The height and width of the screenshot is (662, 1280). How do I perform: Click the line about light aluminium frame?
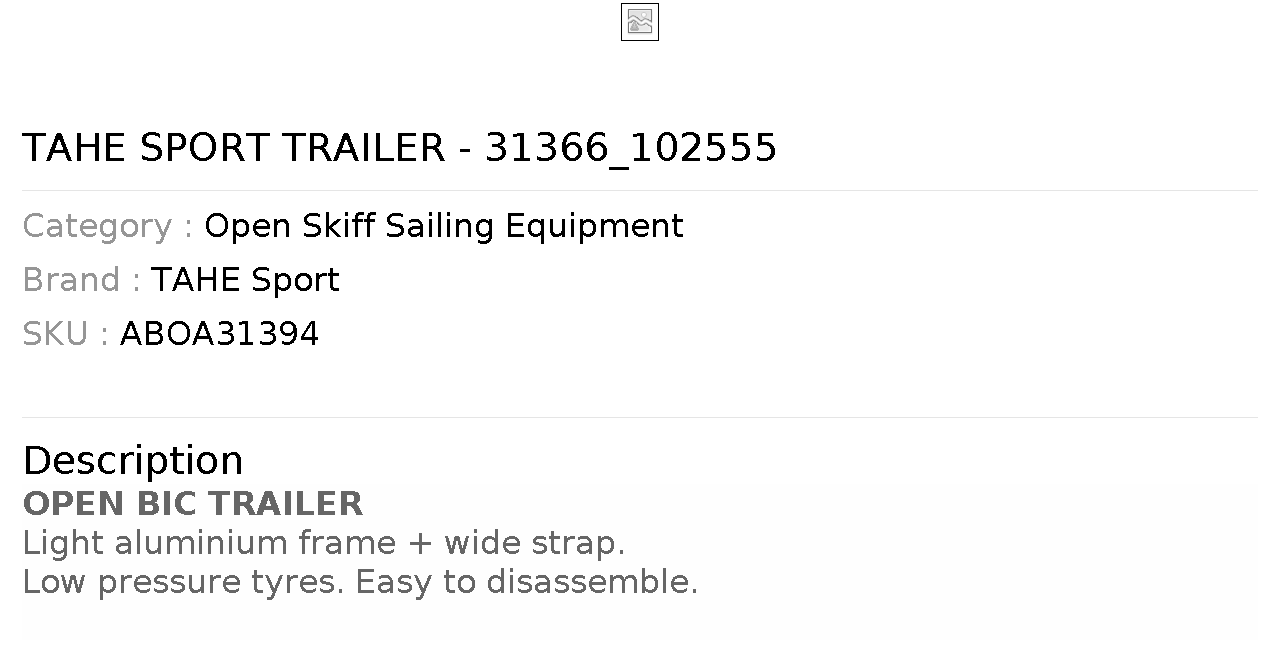[324, 543]
